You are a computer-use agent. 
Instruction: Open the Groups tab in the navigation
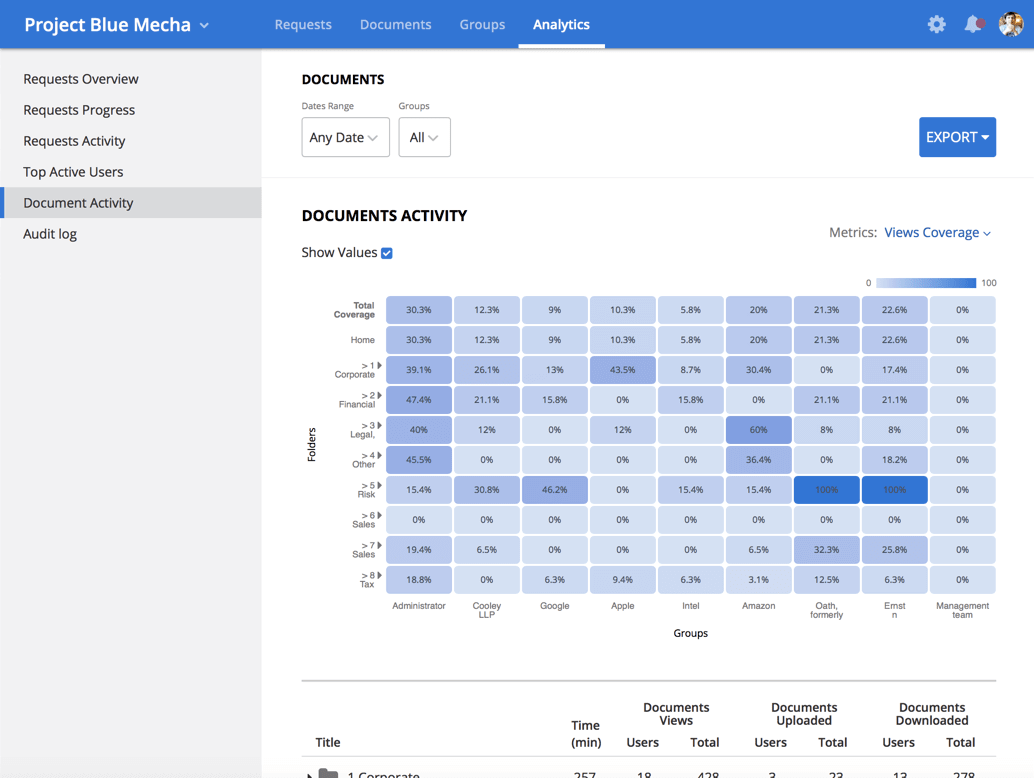click(482, 24)
